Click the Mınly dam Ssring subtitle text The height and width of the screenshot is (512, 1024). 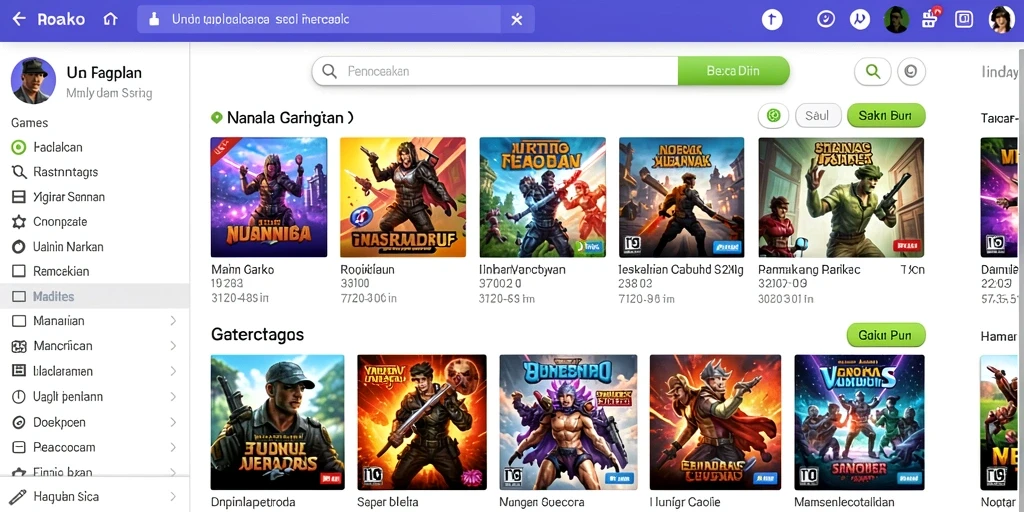pos(109,93)
